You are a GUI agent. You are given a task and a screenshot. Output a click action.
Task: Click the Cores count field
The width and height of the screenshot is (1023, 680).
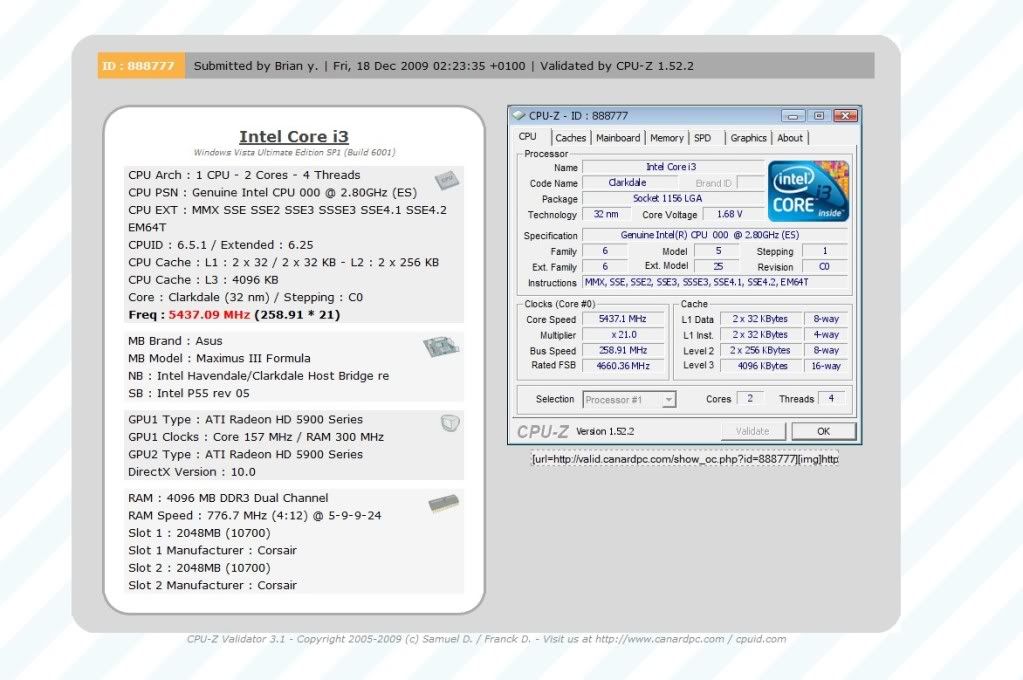[750, 398]
